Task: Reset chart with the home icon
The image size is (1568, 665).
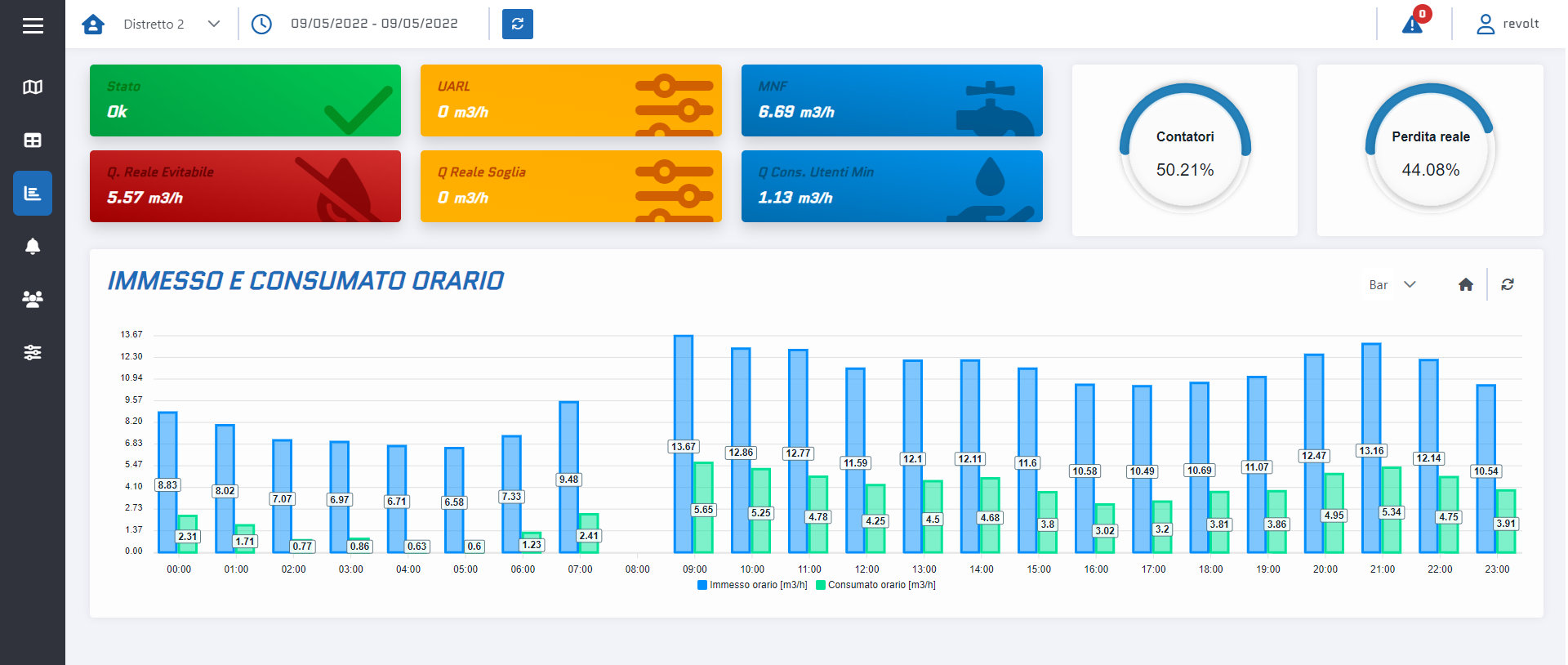Action: [1466, 284]
